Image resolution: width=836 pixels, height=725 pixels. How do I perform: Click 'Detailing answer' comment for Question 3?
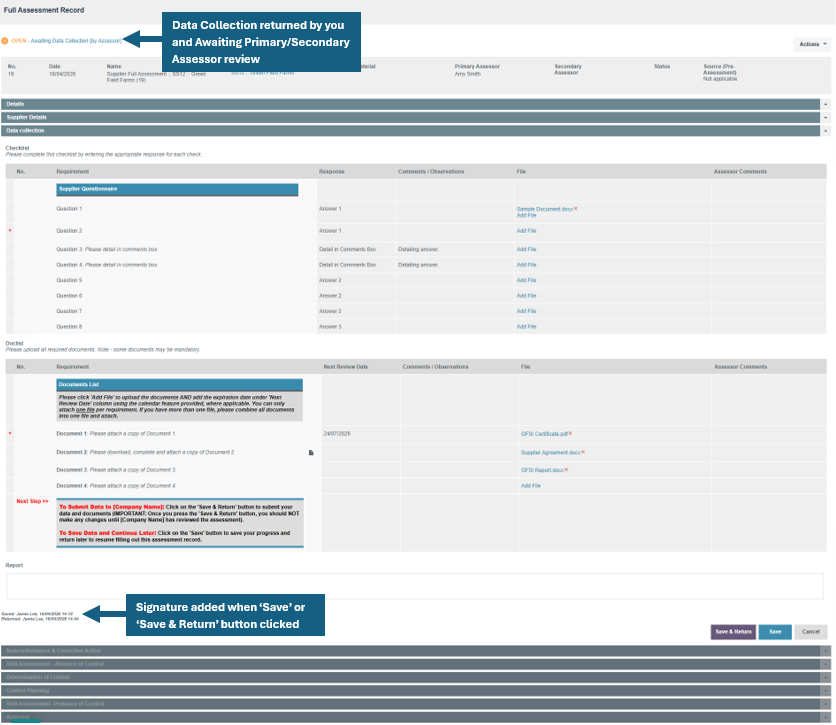[x=418, y=249]
